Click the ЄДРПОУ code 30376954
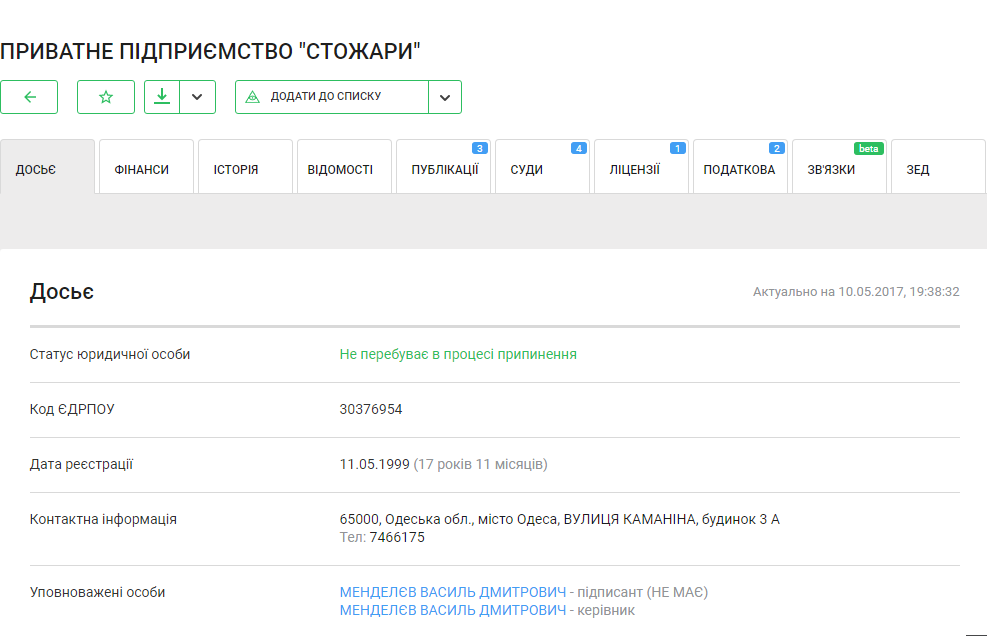 [x=371, y=409]
